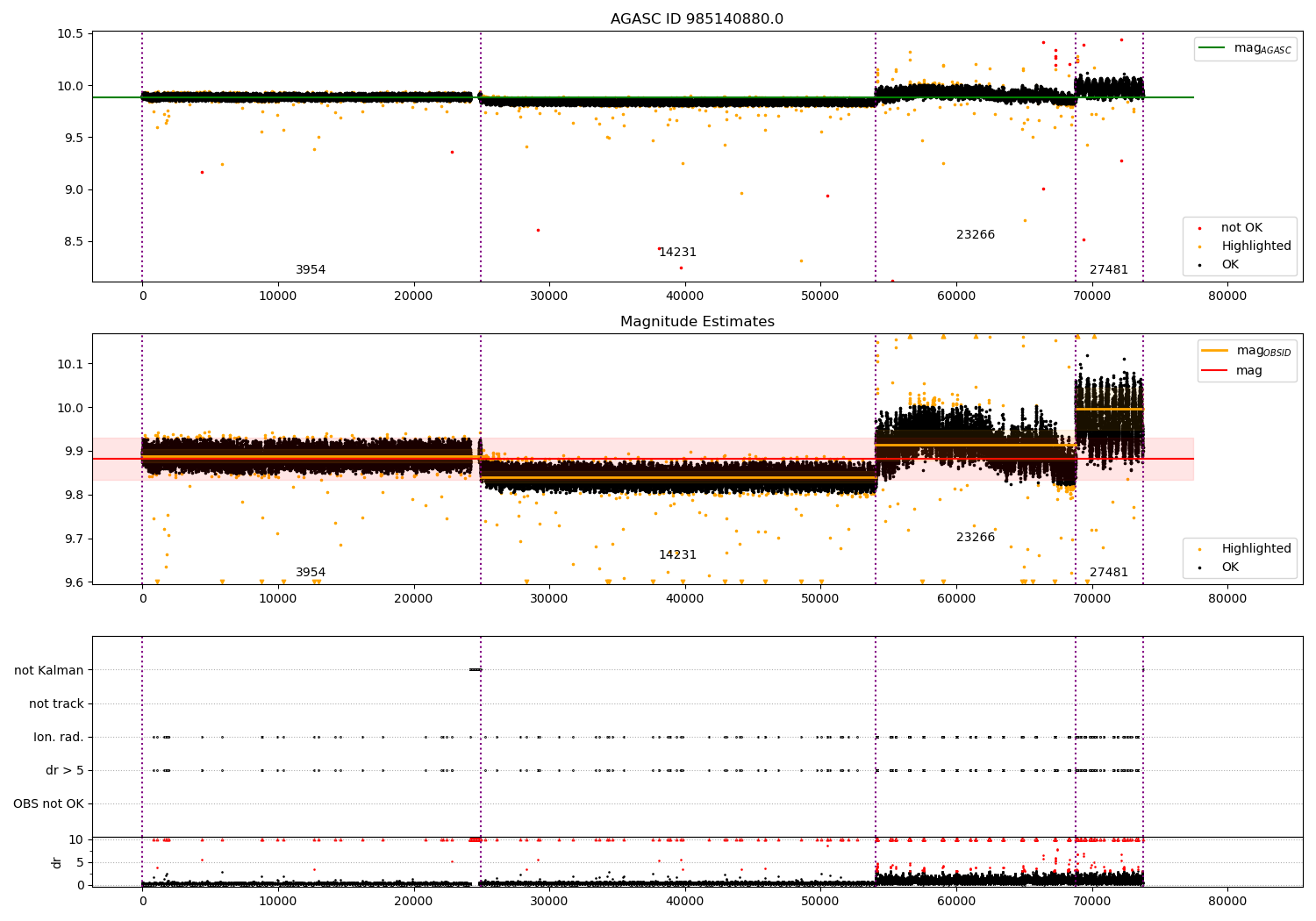1316x921 pixels.
Task: Click obsid label 14231 in the AGASC plot
Action: (677, 253)
